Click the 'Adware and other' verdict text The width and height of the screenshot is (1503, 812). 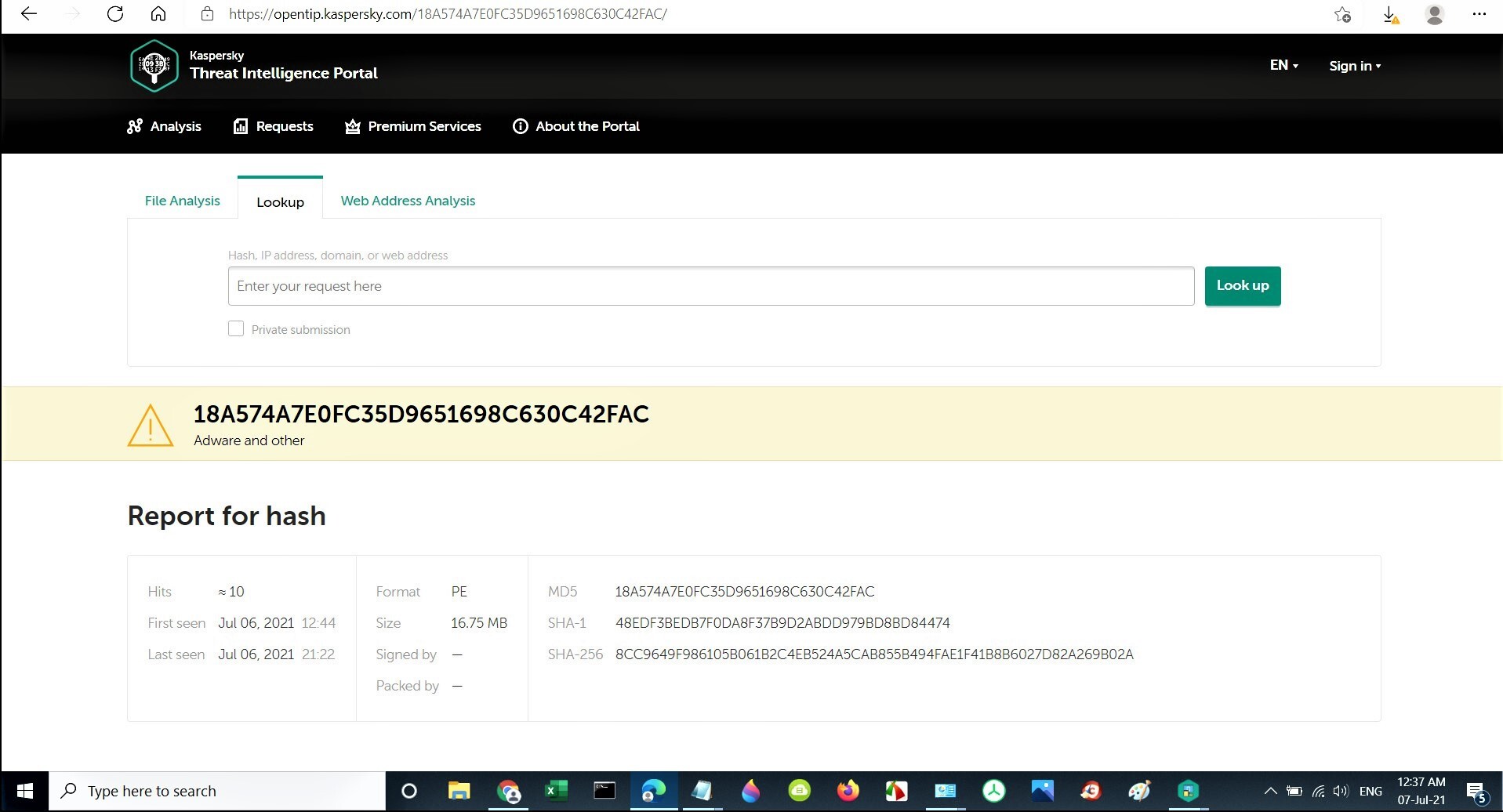(249, 440)
